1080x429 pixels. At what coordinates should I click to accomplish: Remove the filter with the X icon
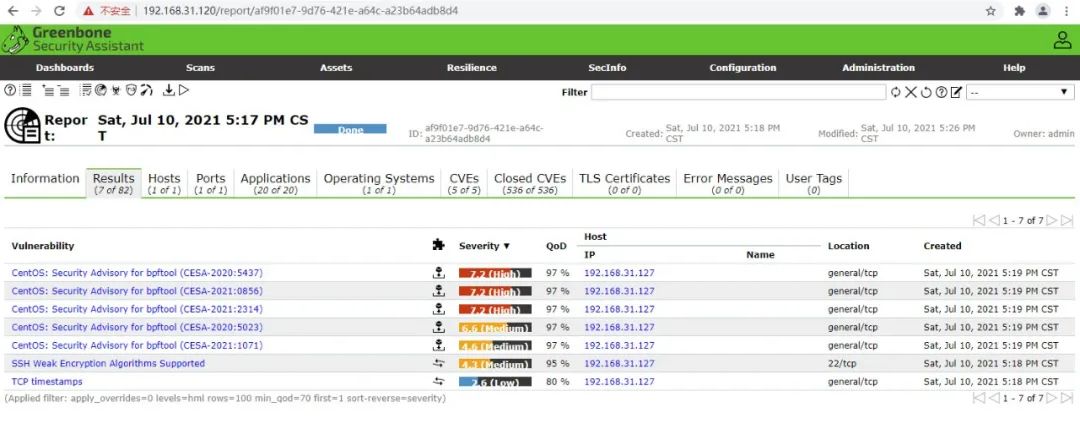911,92
